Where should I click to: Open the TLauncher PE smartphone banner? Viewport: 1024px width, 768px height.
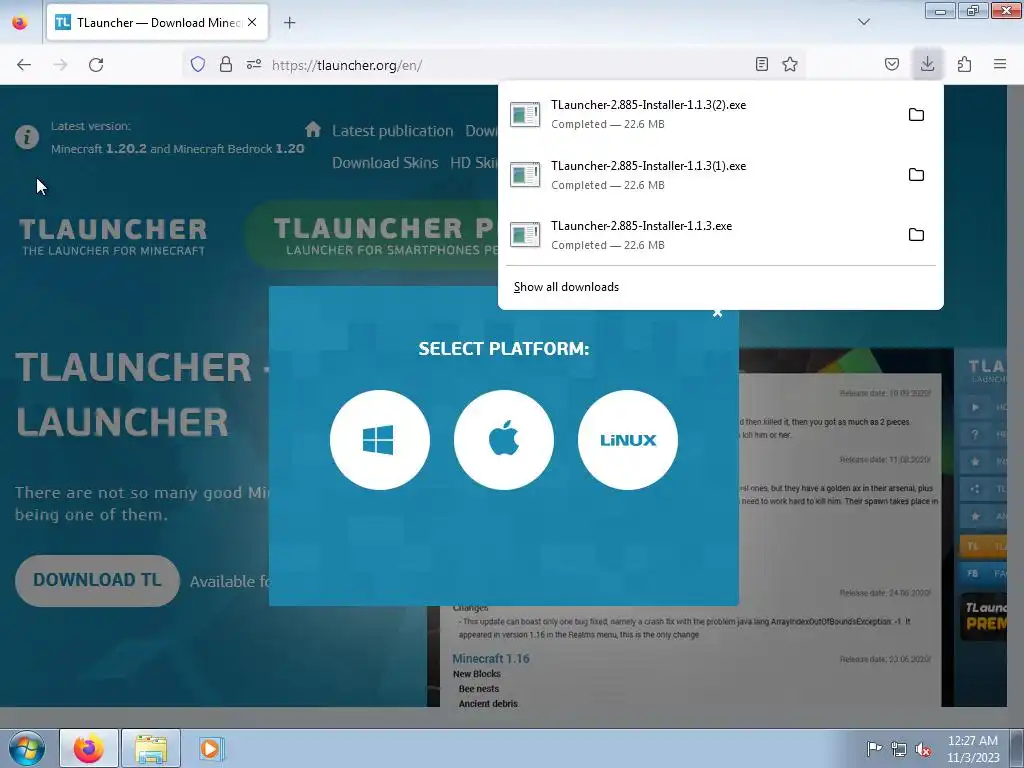pyautogui.click(x=372, y=236)
